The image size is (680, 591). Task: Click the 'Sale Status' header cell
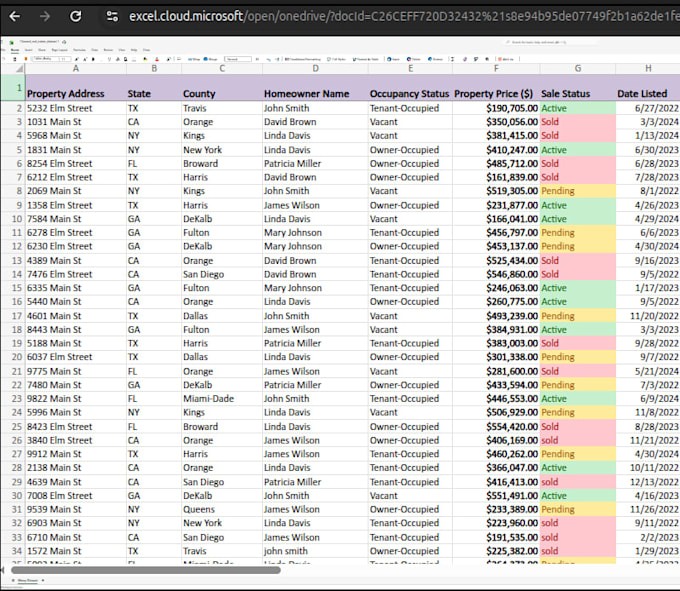coord(578,88)
